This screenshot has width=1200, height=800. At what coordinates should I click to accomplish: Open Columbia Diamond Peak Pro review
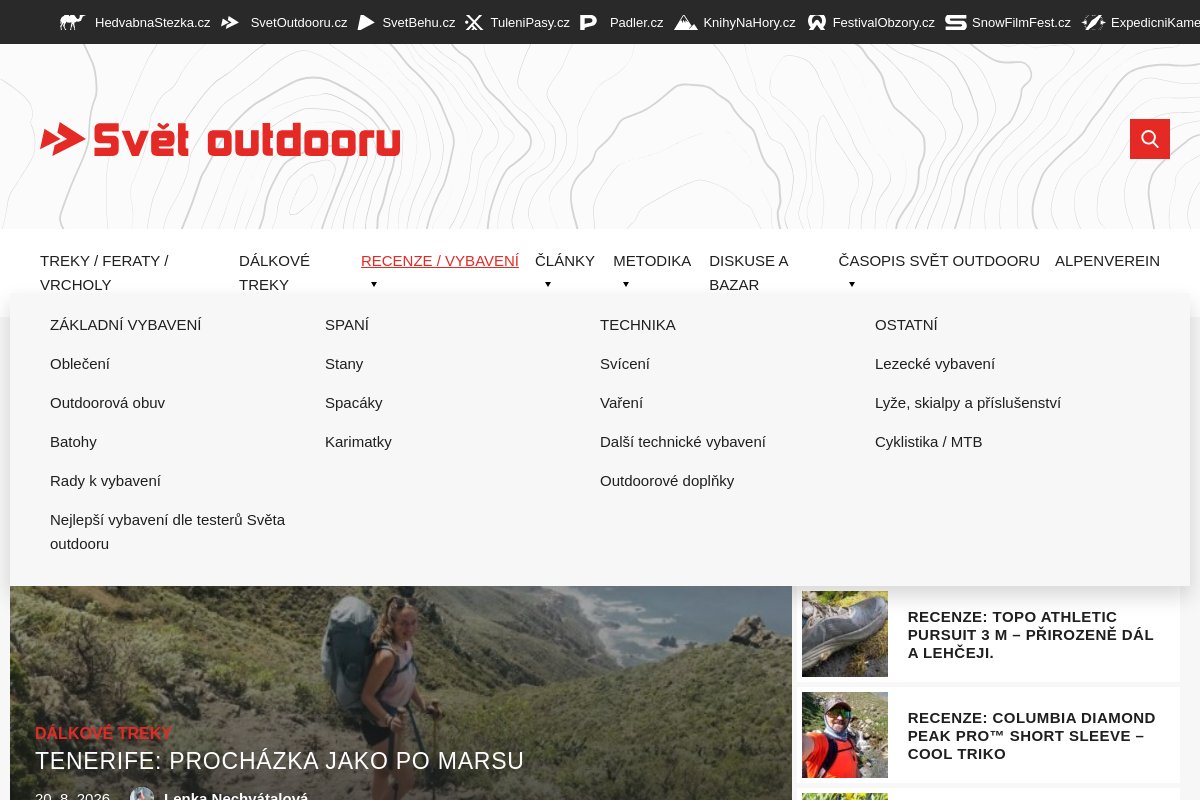click(1032, 735)
